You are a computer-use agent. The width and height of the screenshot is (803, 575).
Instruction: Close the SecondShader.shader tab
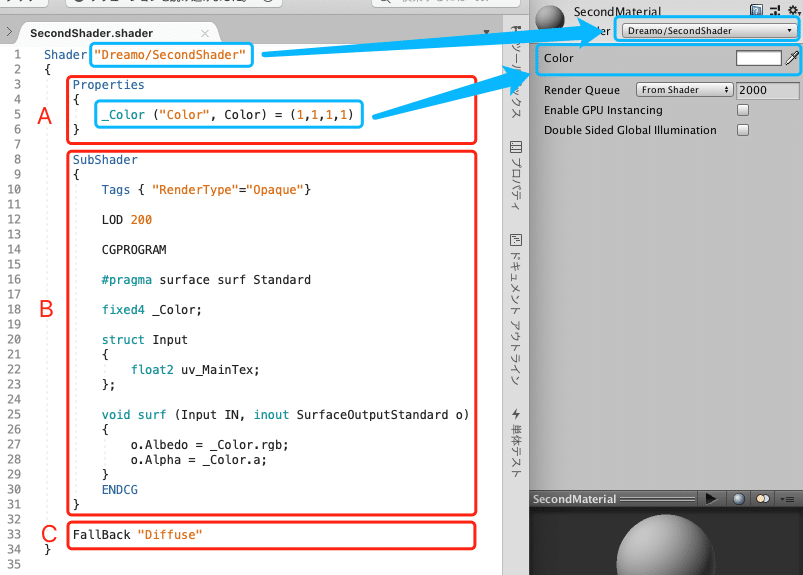pos(205,33)
